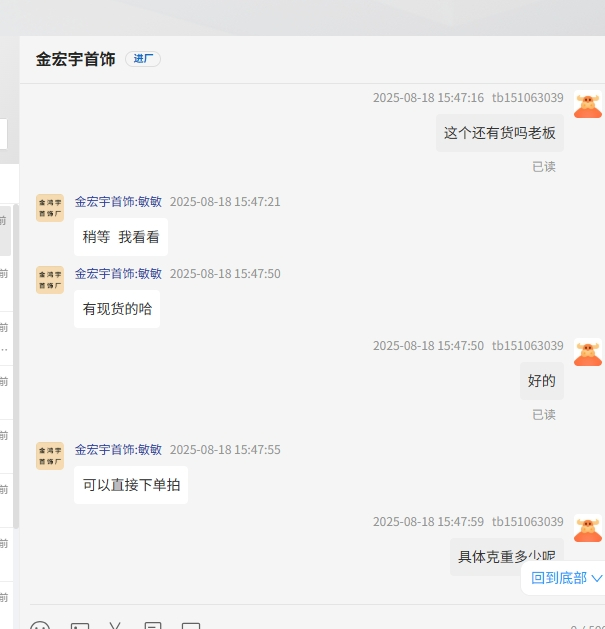
Task: Click the "稍等 我看看" message bubble
Action: click(x=121, y=237)
